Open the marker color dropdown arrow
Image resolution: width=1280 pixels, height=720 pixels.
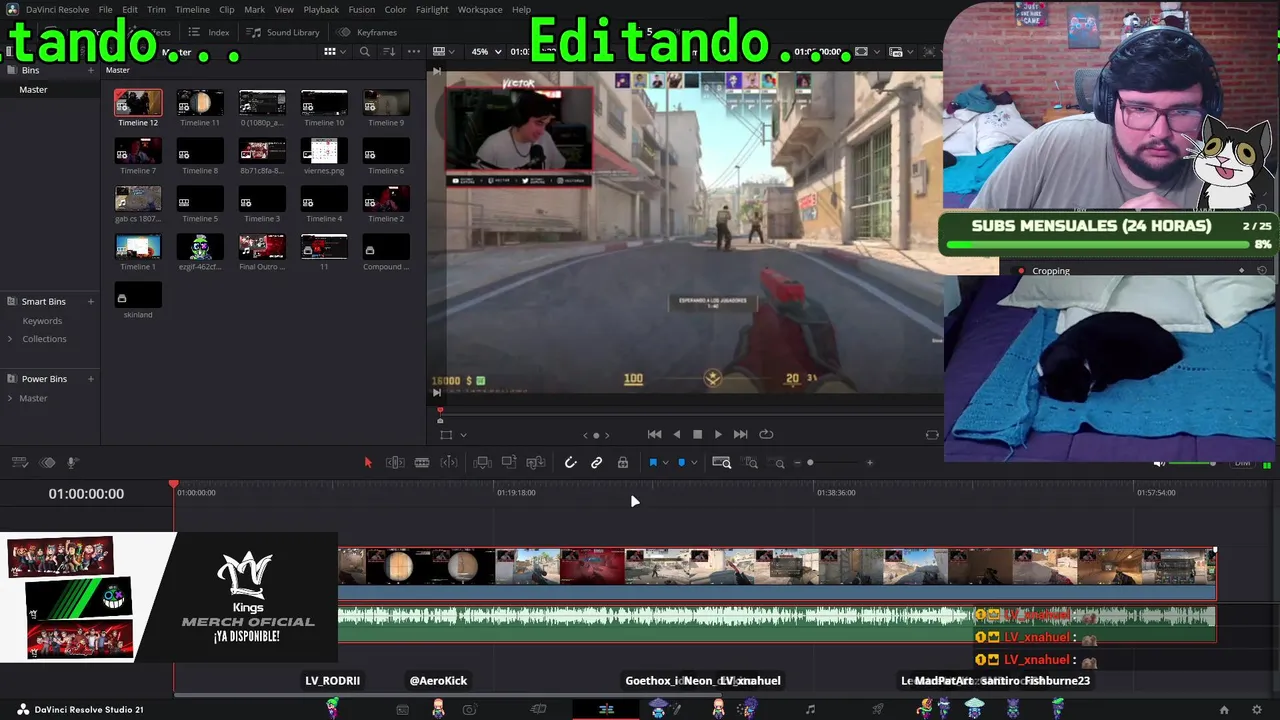click(694, 462)
